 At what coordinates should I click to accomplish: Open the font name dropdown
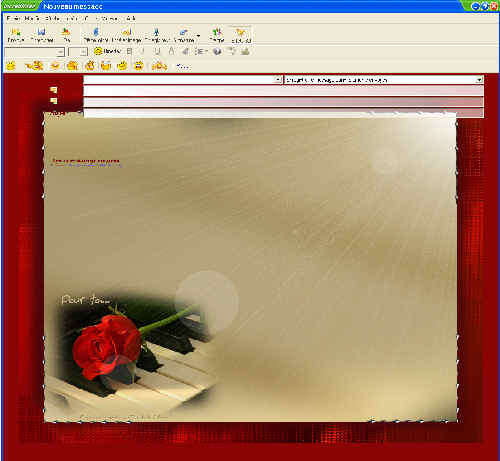click(60, 52)
